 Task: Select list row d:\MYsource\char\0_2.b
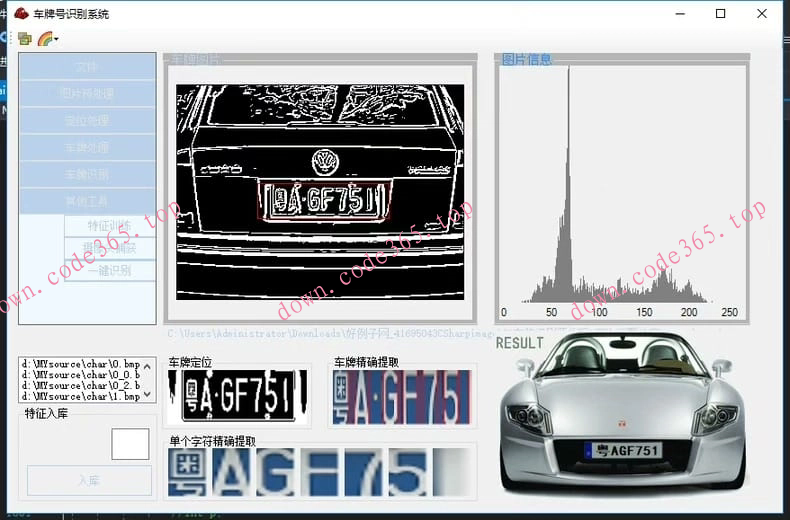pos(81,385)
